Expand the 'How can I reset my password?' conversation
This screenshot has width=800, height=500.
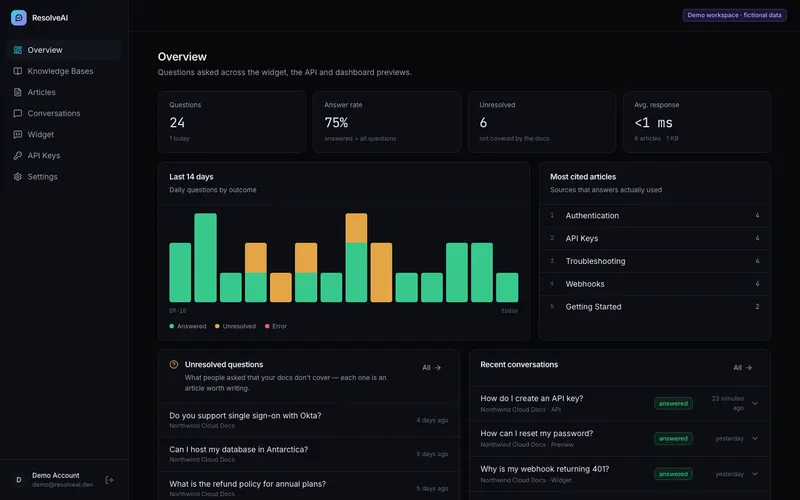[x=755, y=438]
